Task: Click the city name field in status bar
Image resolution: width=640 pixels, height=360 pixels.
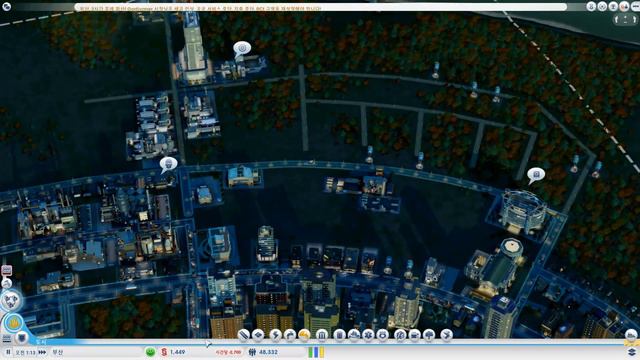Action: 96,352
